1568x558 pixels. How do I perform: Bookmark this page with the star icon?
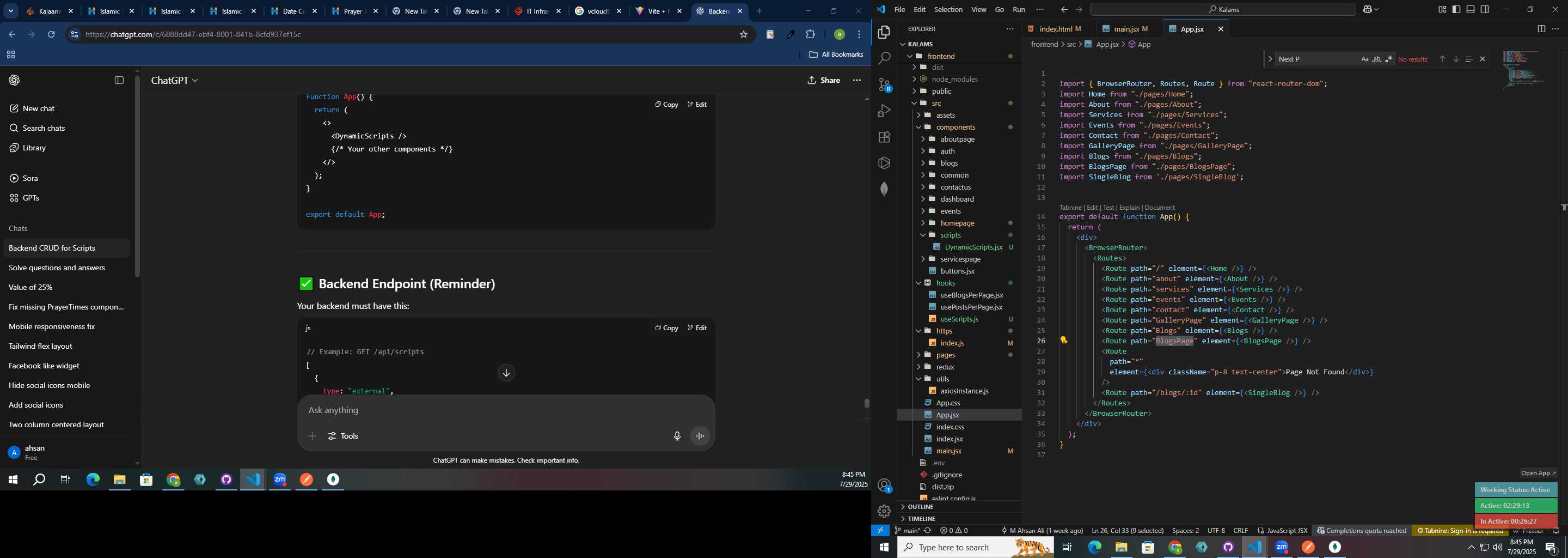pos(743,35)
